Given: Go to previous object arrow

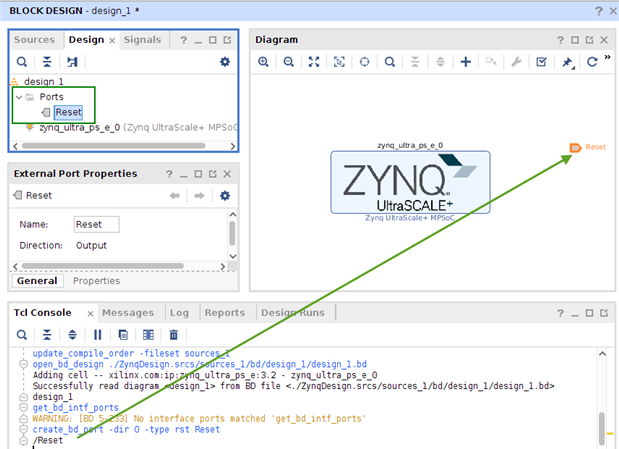Looking at the screenshot, I should (x=174, y=195).
